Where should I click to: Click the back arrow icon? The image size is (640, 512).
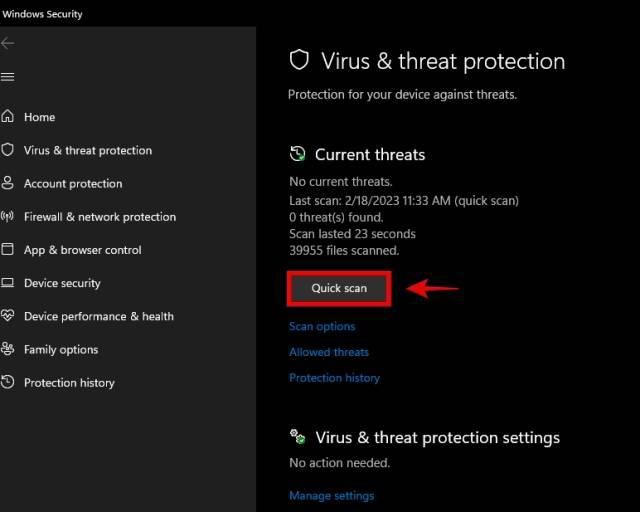point(8,43)
